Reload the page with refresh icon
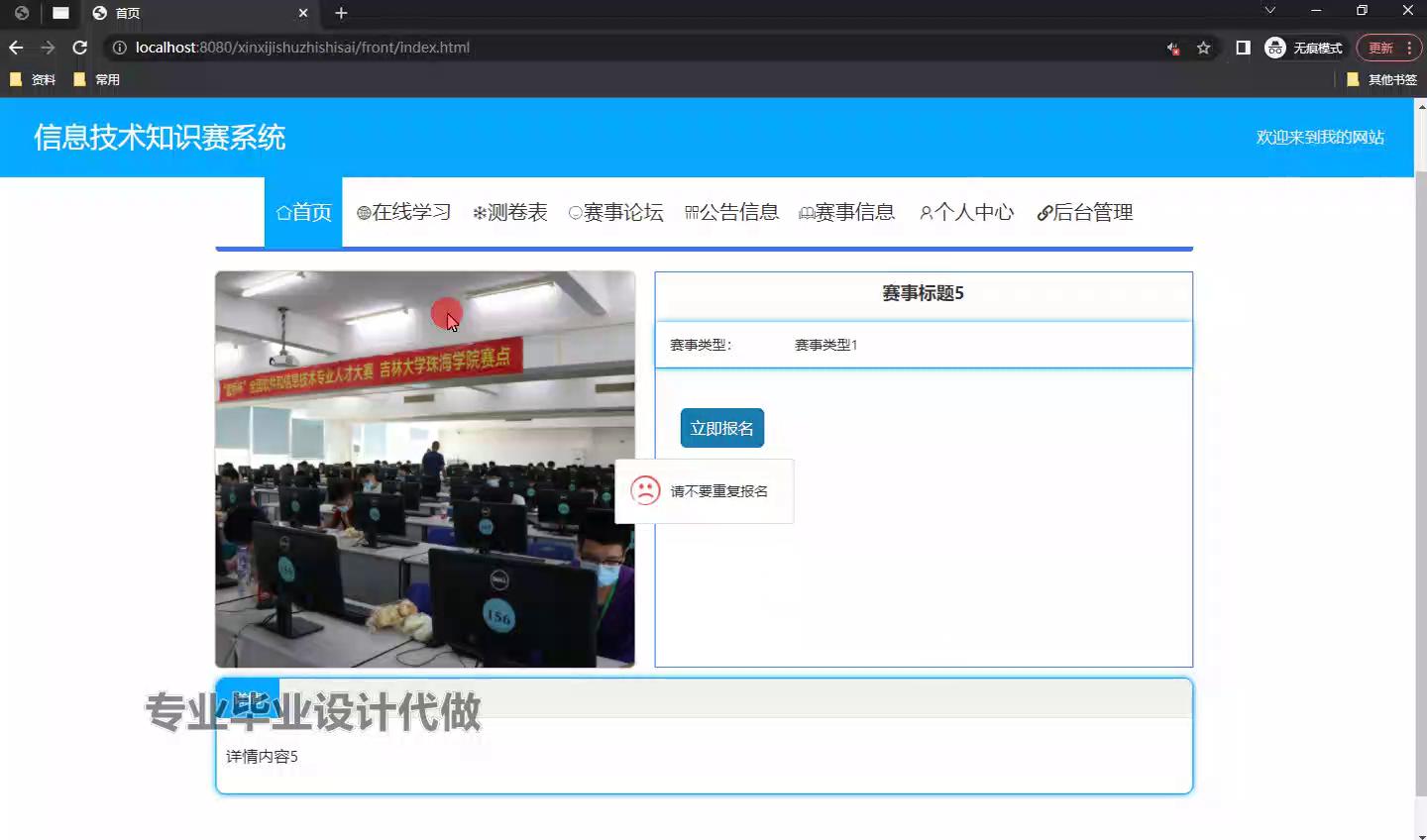Viewport: 1427px width, 840px height. pos(80,48)
